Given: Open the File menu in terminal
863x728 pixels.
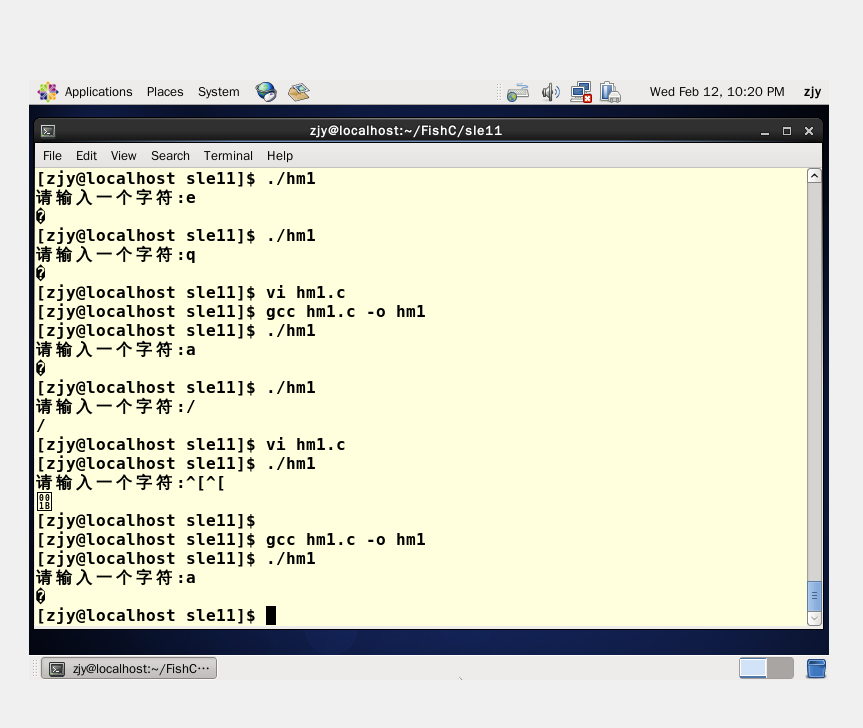Looking at the screenshot, I should [x=52, y=156].
